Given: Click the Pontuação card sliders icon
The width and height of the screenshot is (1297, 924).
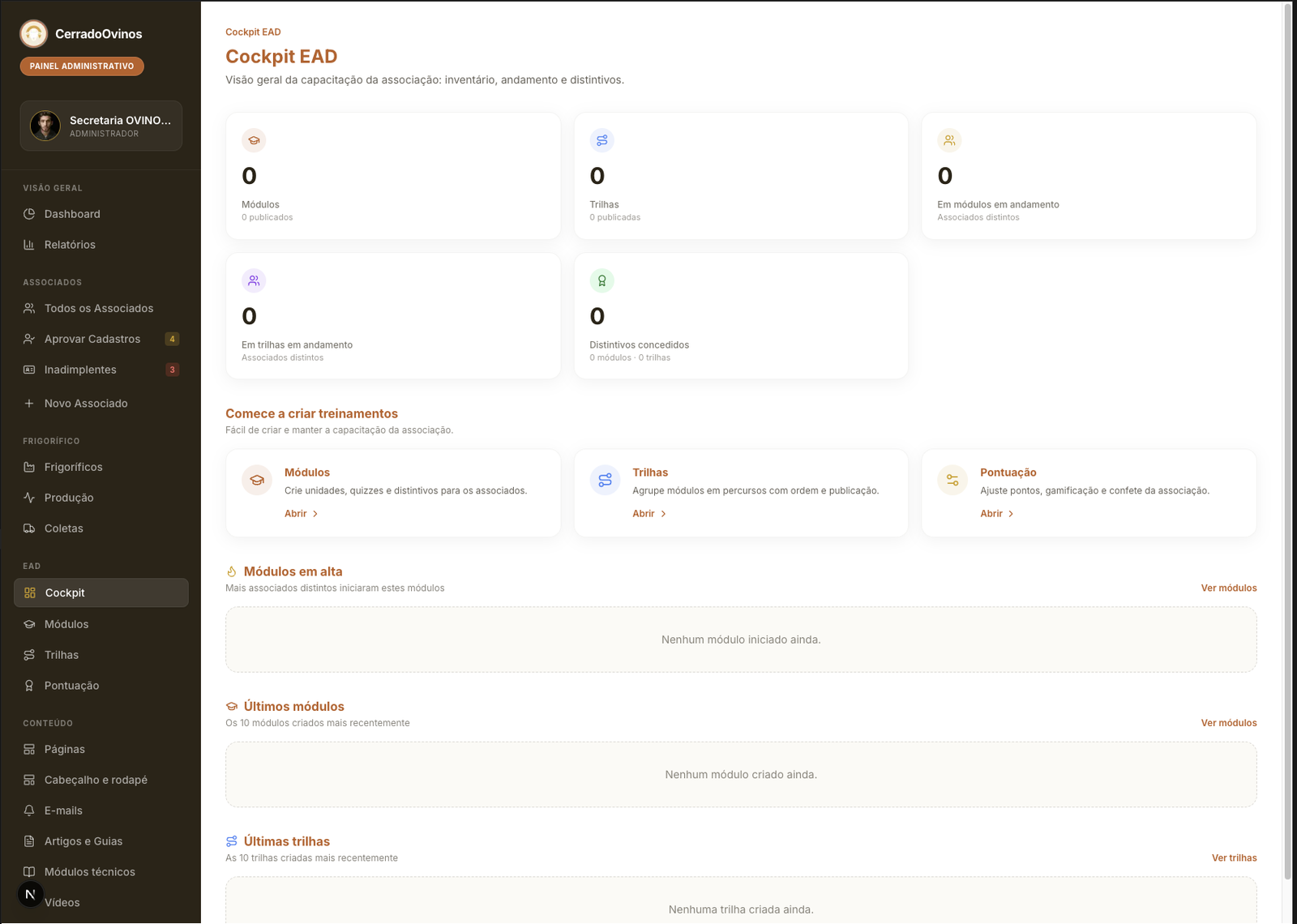Looking at the screenshot, I should (x=952, y=480).
